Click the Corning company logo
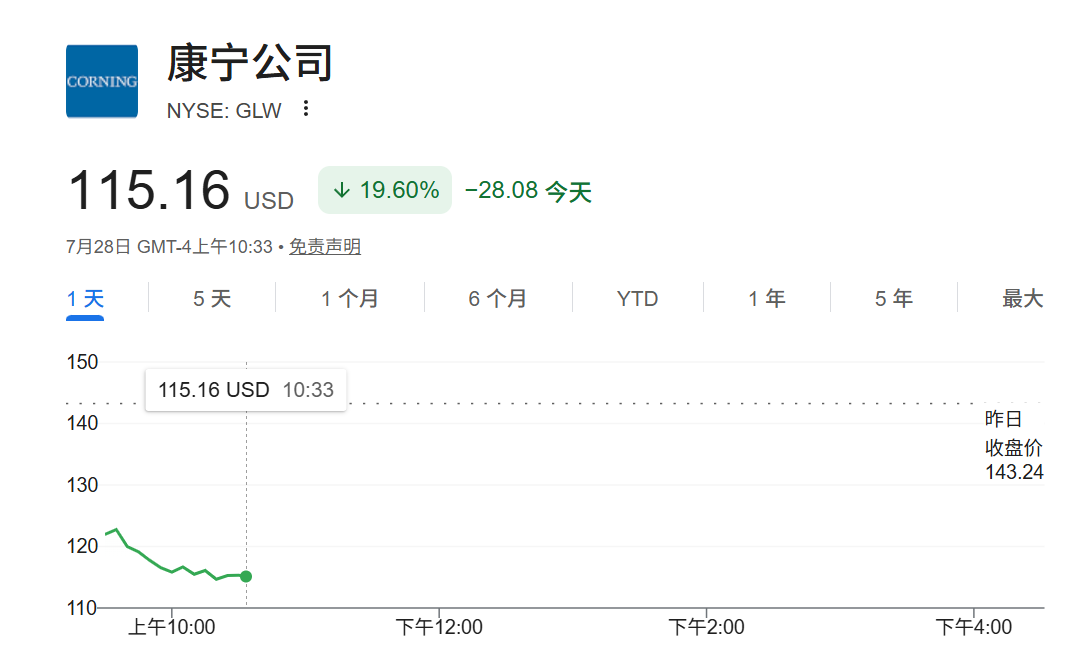The width and height of the screenshot is (1071, 657). click(102, 81)
